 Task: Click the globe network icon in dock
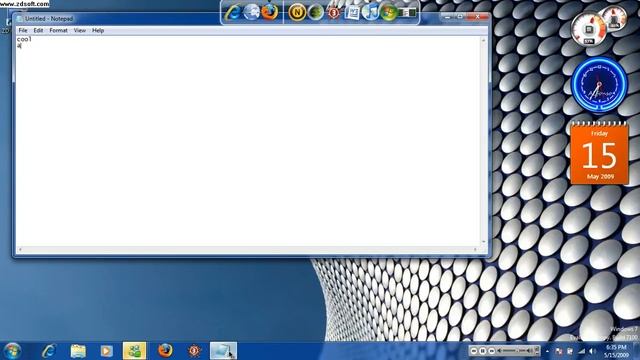[251, 12]
